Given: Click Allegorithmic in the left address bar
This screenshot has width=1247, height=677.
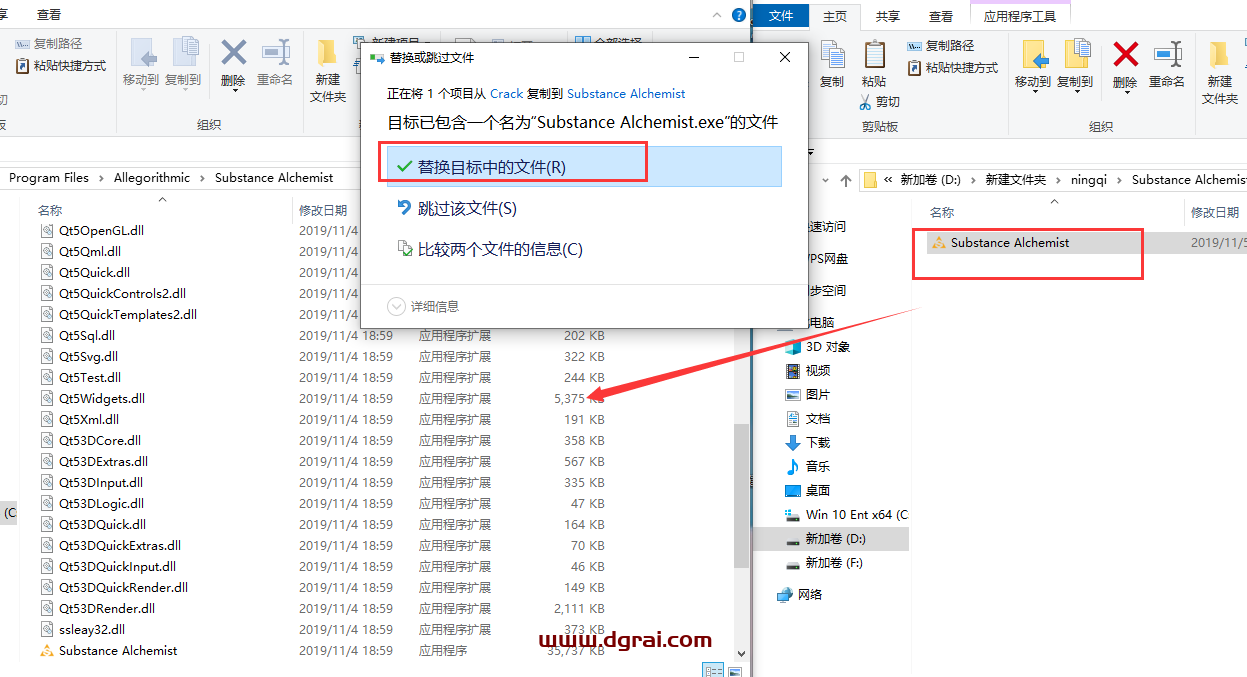Looking at the screenshot, I should (x=152, y=178).
